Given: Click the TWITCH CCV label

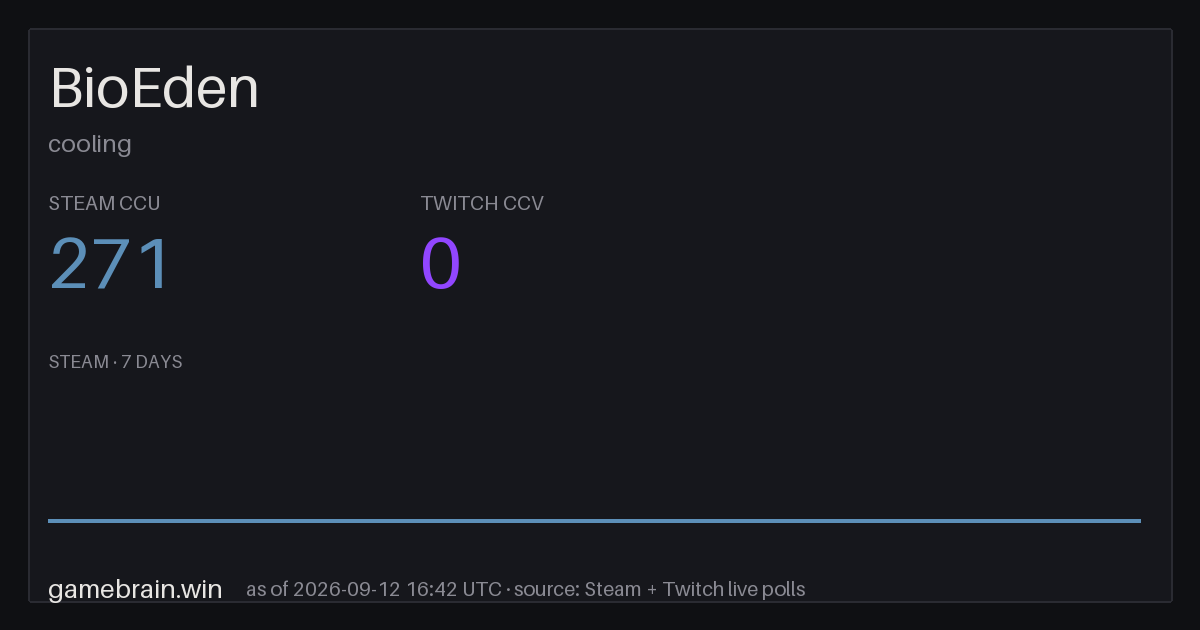Looking at the screenshot, I should [482, 203].
